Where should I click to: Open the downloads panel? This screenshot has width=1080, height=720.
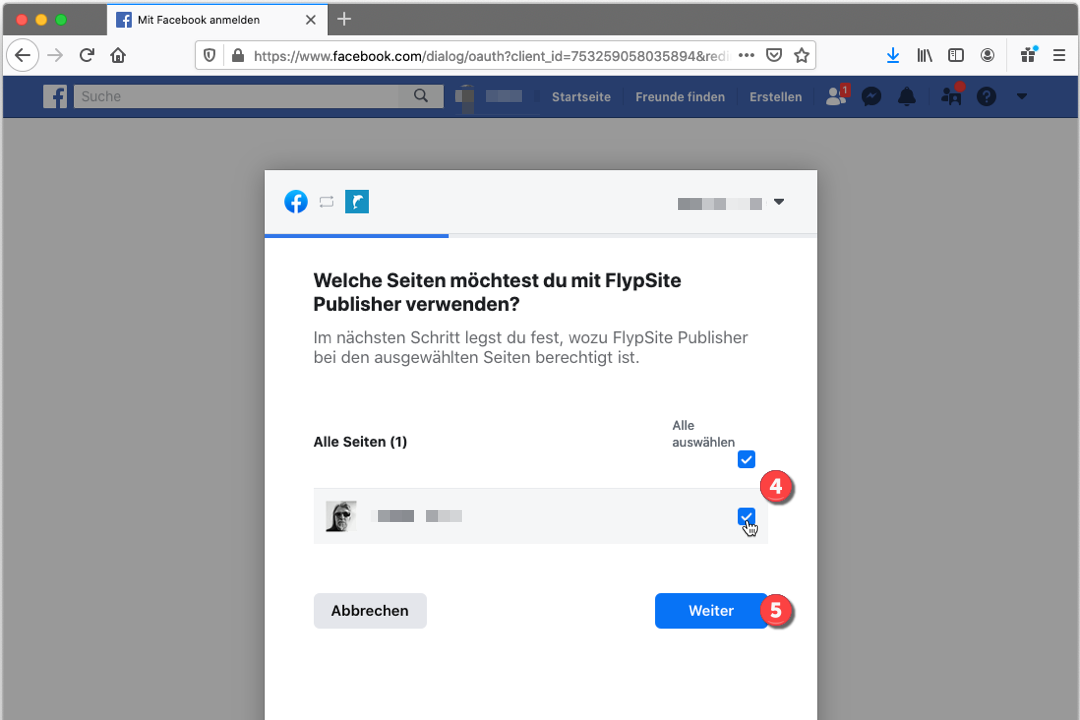(893, 55)
